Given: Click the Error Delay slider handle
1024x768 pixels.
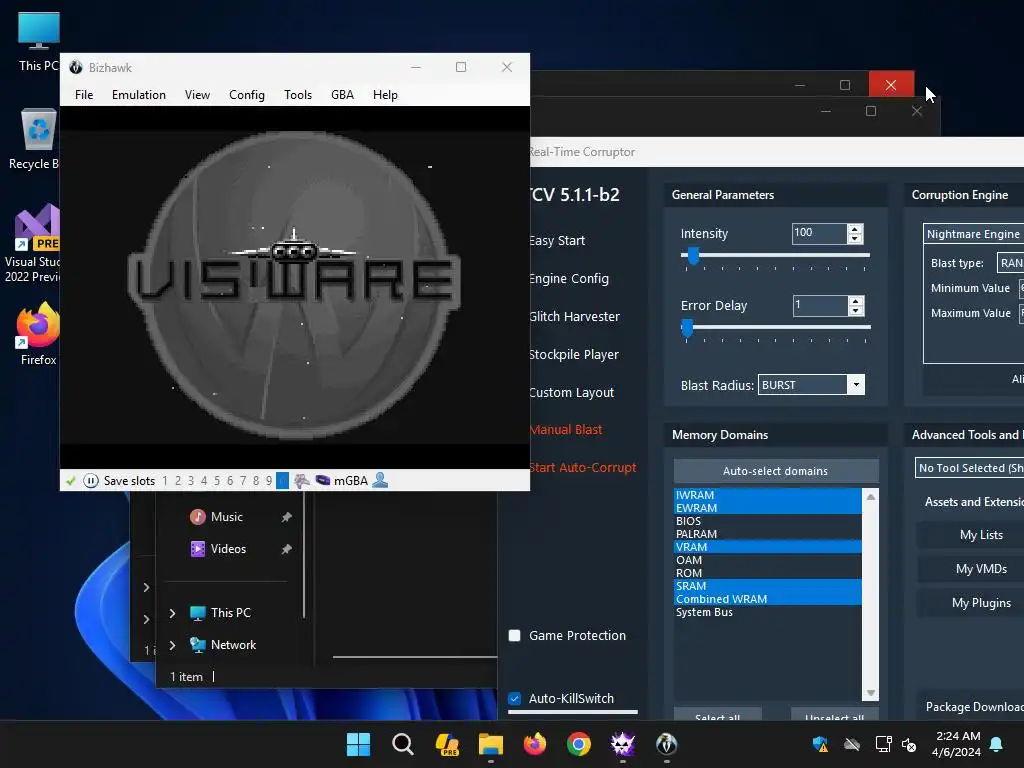Looking at the screenshot, I should [687, 328].
